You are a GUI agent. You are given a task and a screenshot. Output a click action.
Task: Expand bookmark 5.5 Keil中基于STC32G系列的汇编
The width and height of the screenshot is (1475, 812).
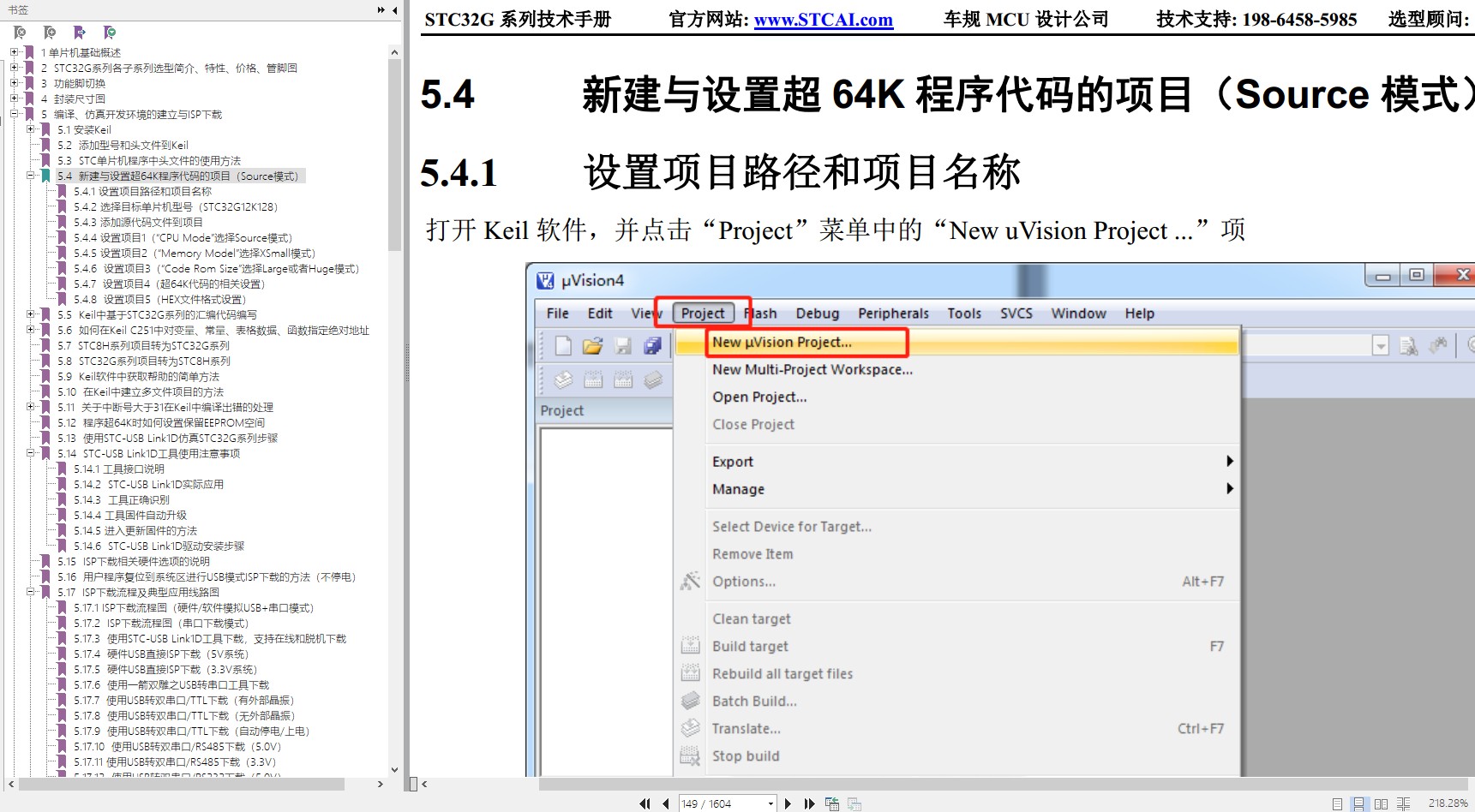tap(31, 314)
